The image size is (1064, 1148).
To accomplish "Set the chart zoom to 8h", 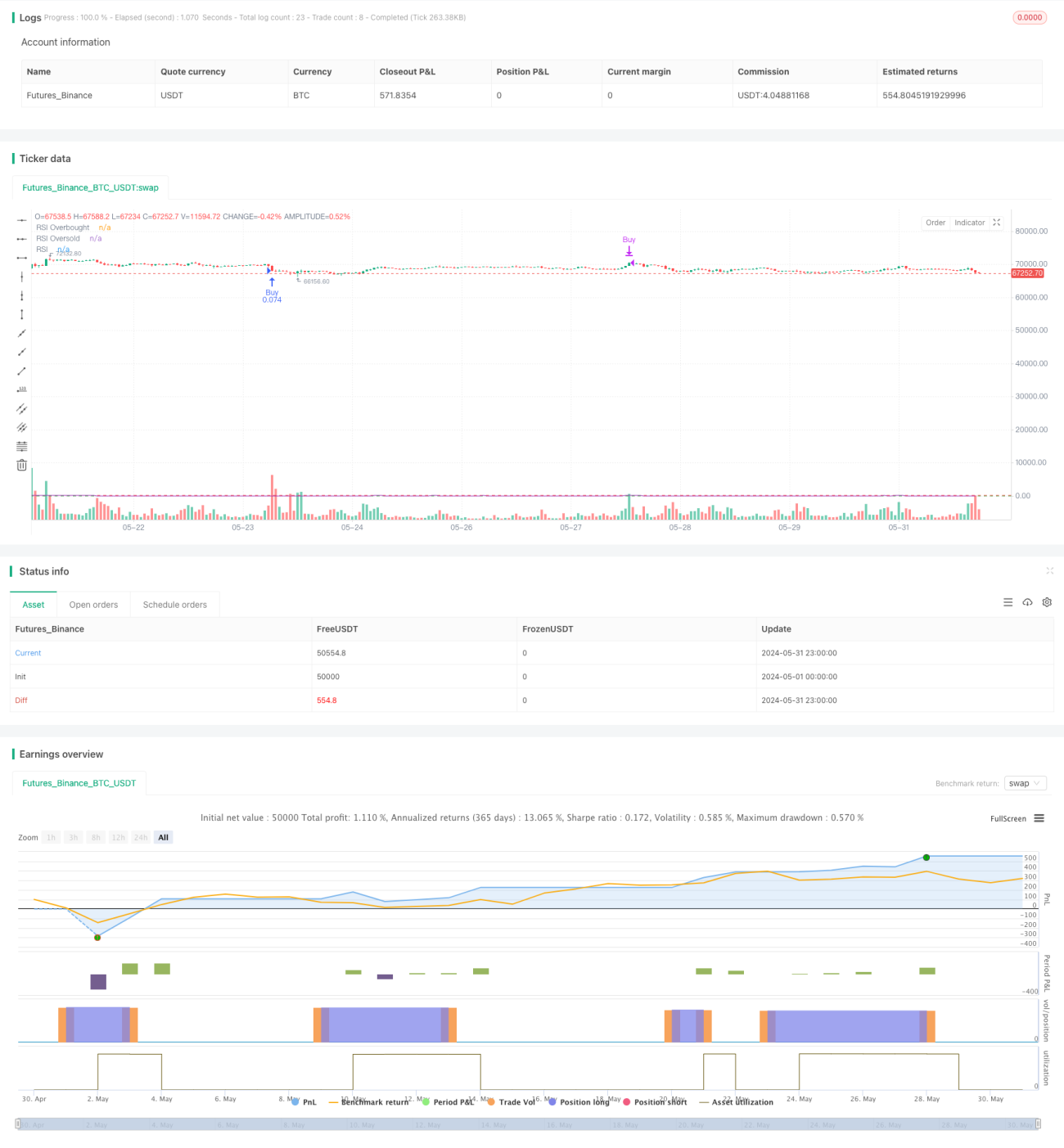I will pos(96,837).
